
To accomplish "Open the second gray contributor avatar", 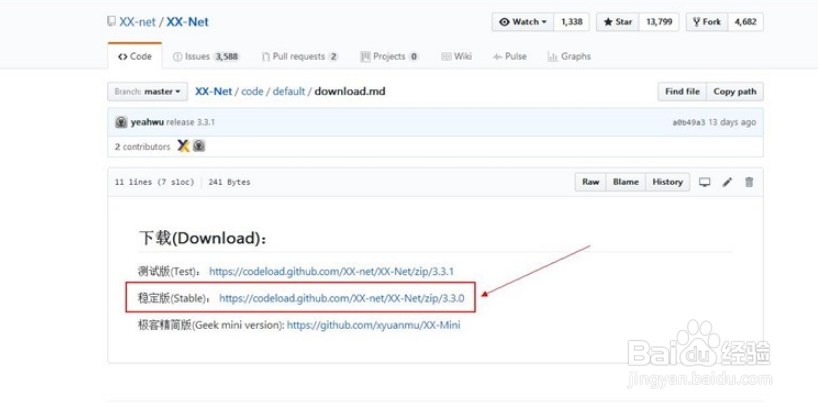I will (198, 146).
